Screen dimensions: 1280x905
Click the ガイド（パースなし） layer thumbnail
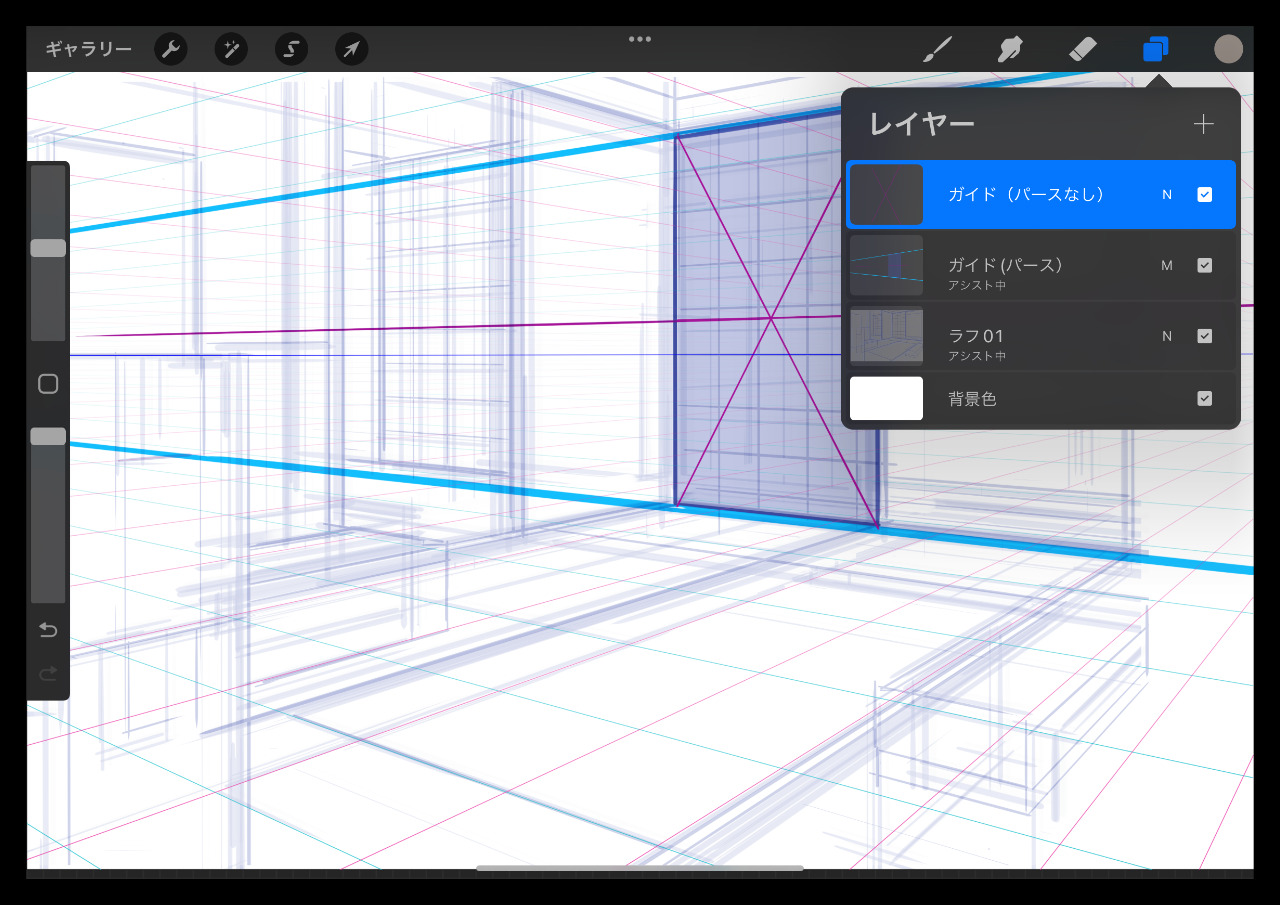click(886, 195)
